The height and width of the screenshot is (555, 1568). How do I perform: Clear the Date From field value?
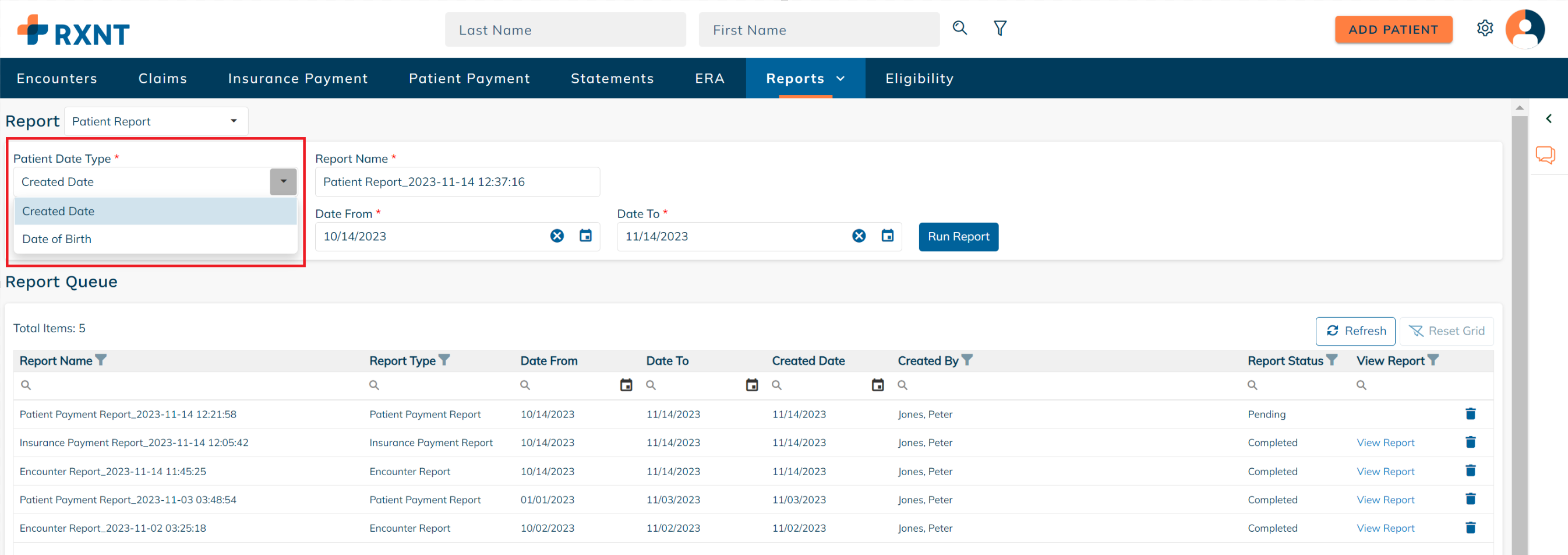(556, 236)
